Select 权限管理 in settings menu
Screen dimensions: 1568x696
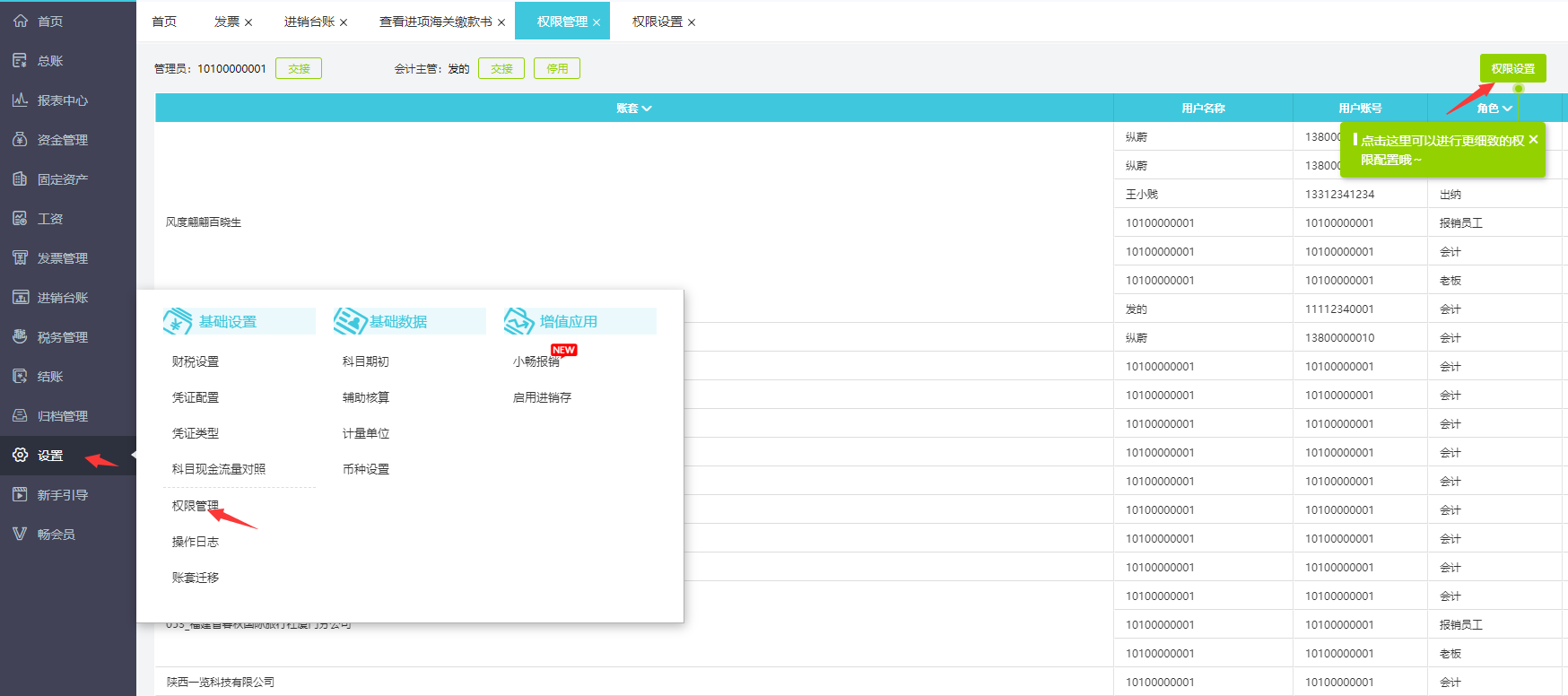(x=195, y=506)
